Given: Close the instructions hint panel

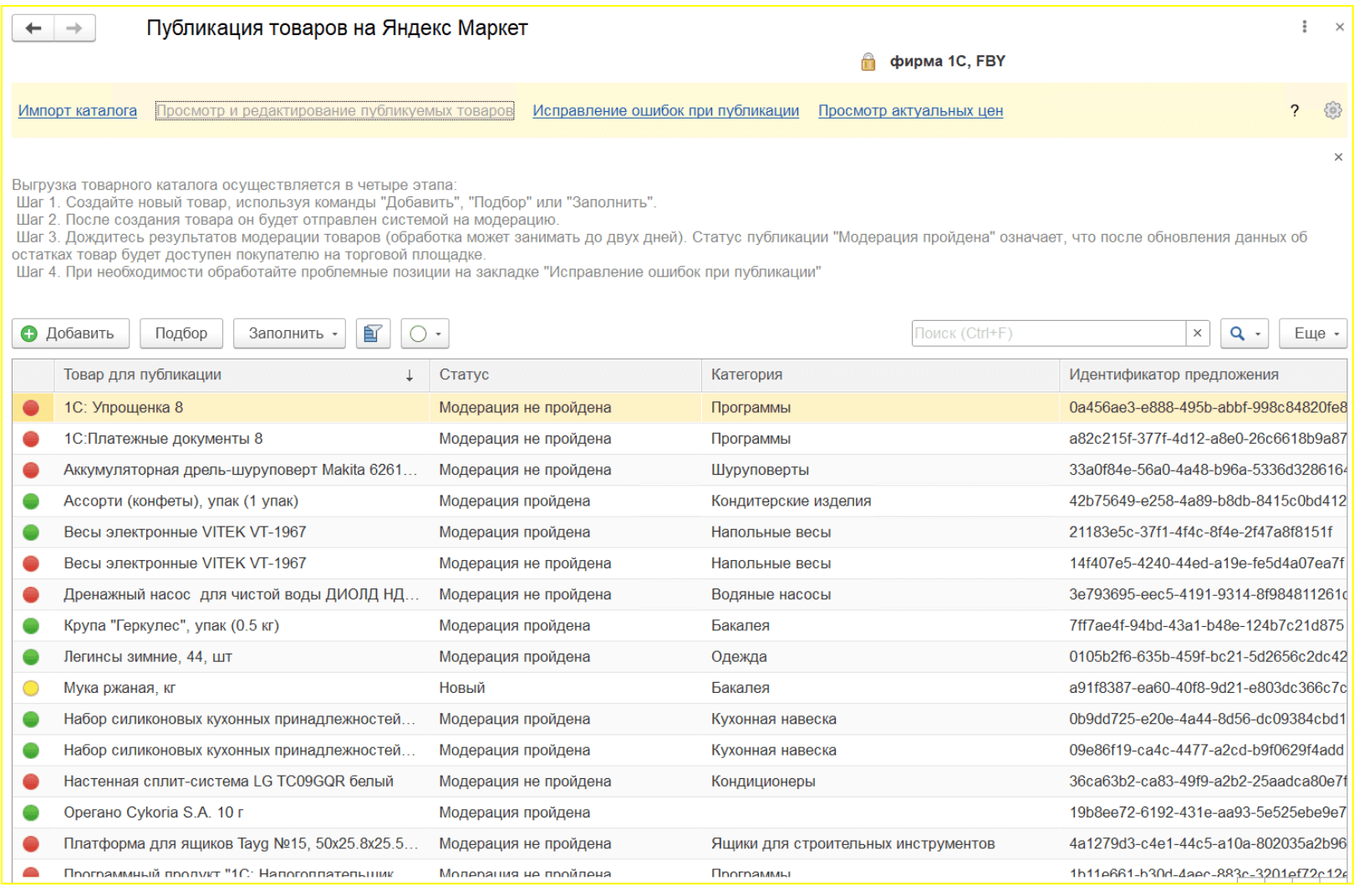Looking at the screenshot, I should click(x=1338, y=157).
